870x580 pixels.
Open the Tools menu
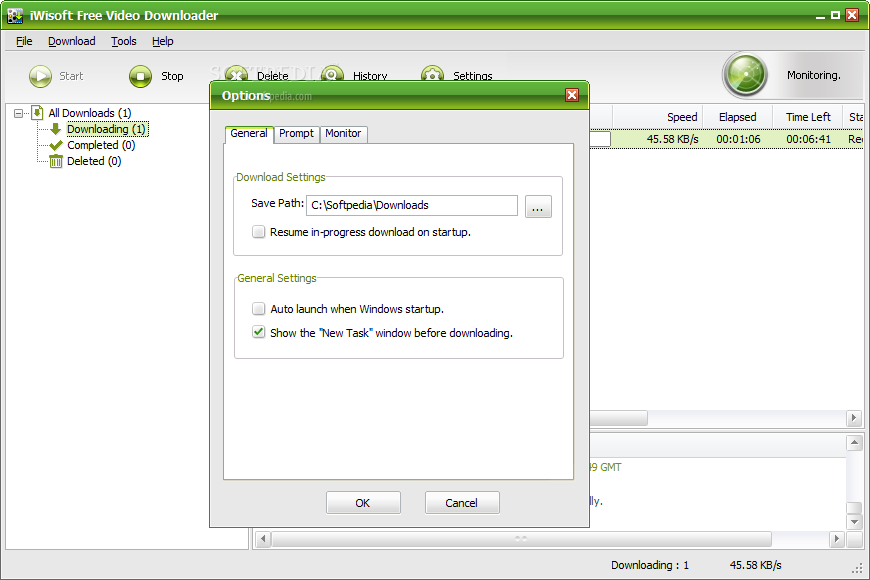click(x=124, y=41)
